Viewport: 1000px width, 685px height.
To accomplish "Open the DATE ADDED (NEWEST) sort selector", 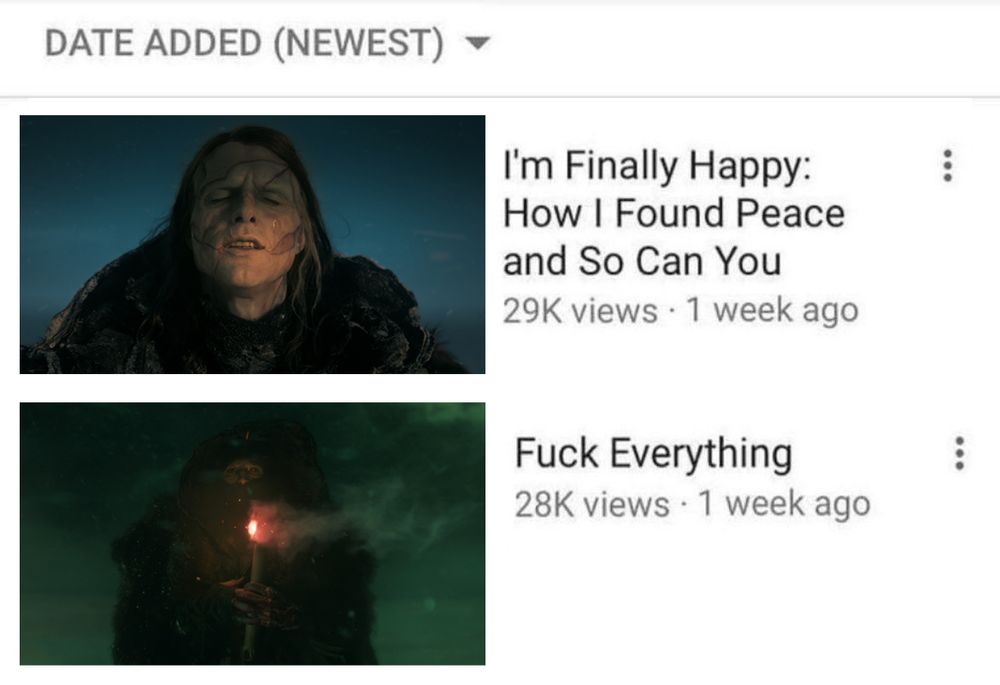I will (x=267, y=43).
